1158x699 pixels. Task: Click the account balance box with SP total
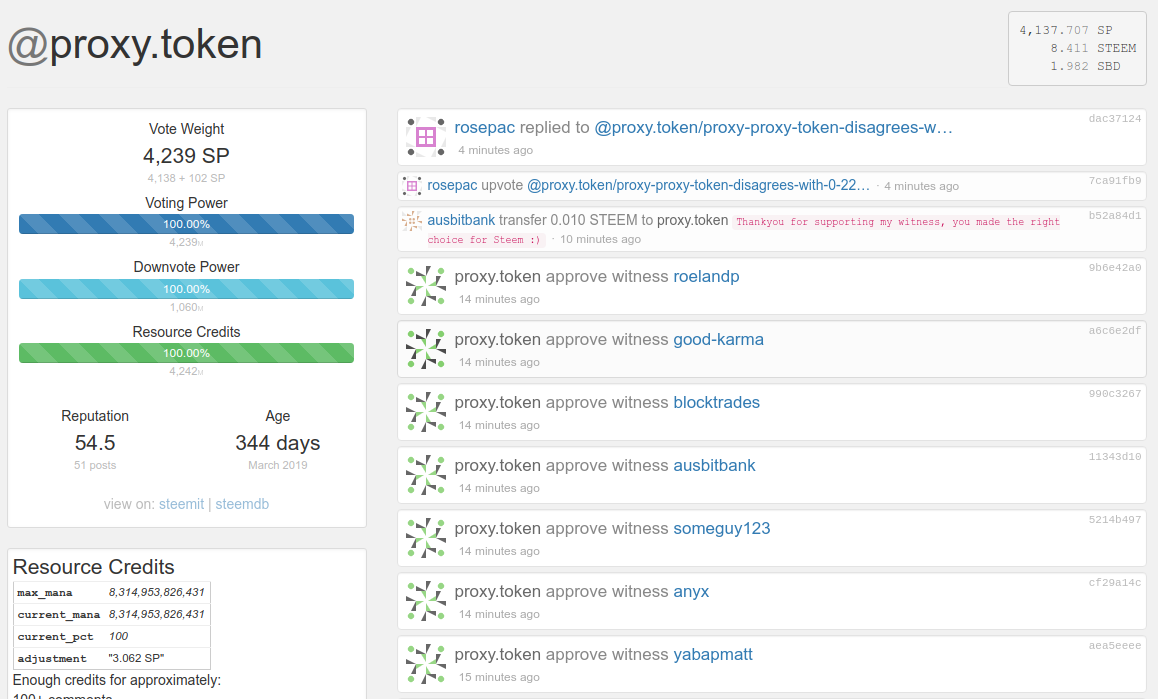click(x=1076, y=48)
